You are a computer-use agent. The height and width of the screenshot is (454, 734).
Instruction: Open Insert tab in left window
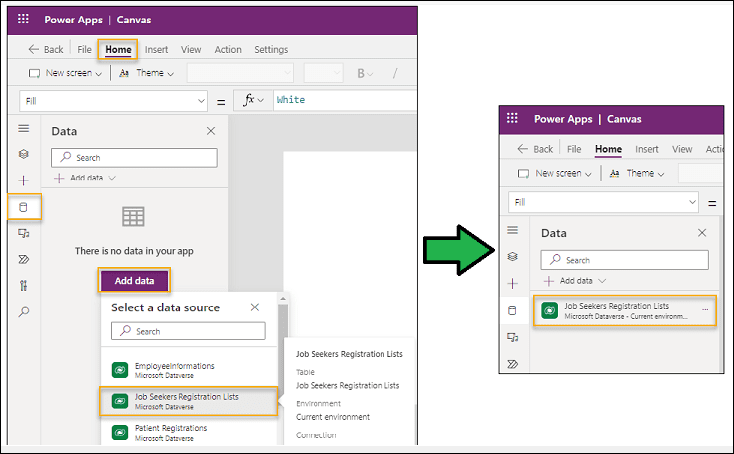click(156, 49)
